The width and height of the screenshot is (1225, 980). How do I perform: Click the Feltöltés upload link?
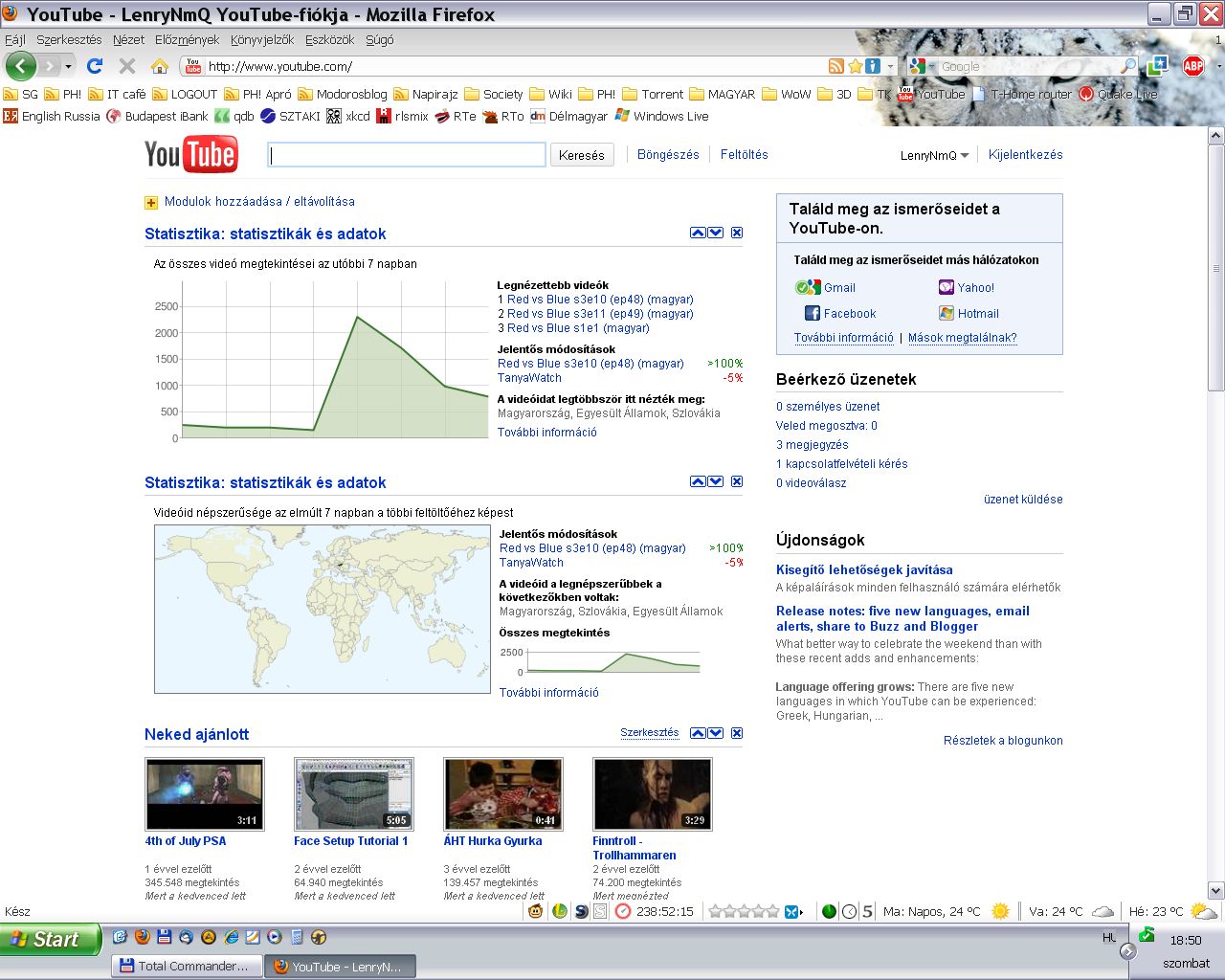click(x=744, y=154)
